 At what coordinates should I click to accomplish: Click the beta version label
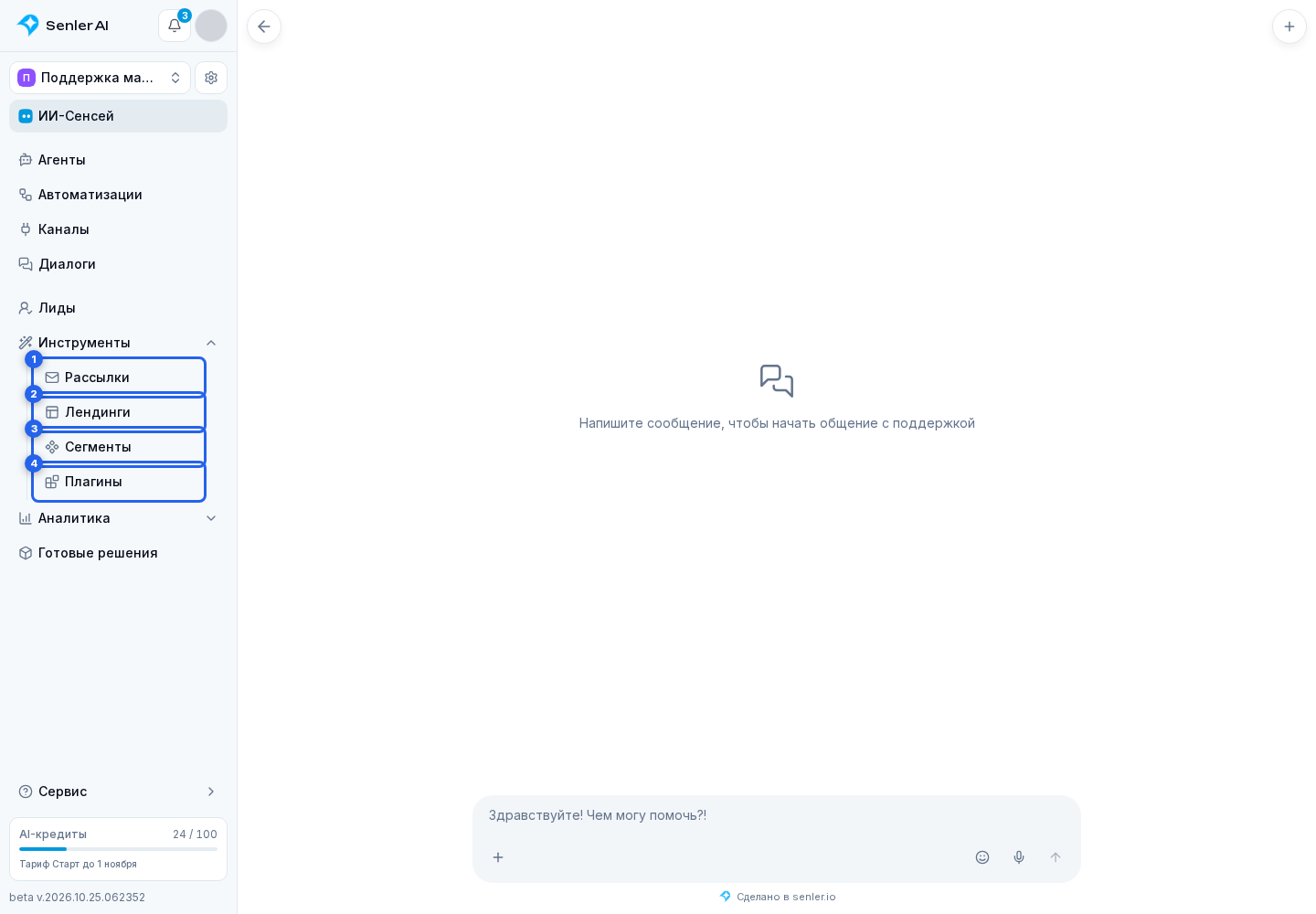coord(77,898)
